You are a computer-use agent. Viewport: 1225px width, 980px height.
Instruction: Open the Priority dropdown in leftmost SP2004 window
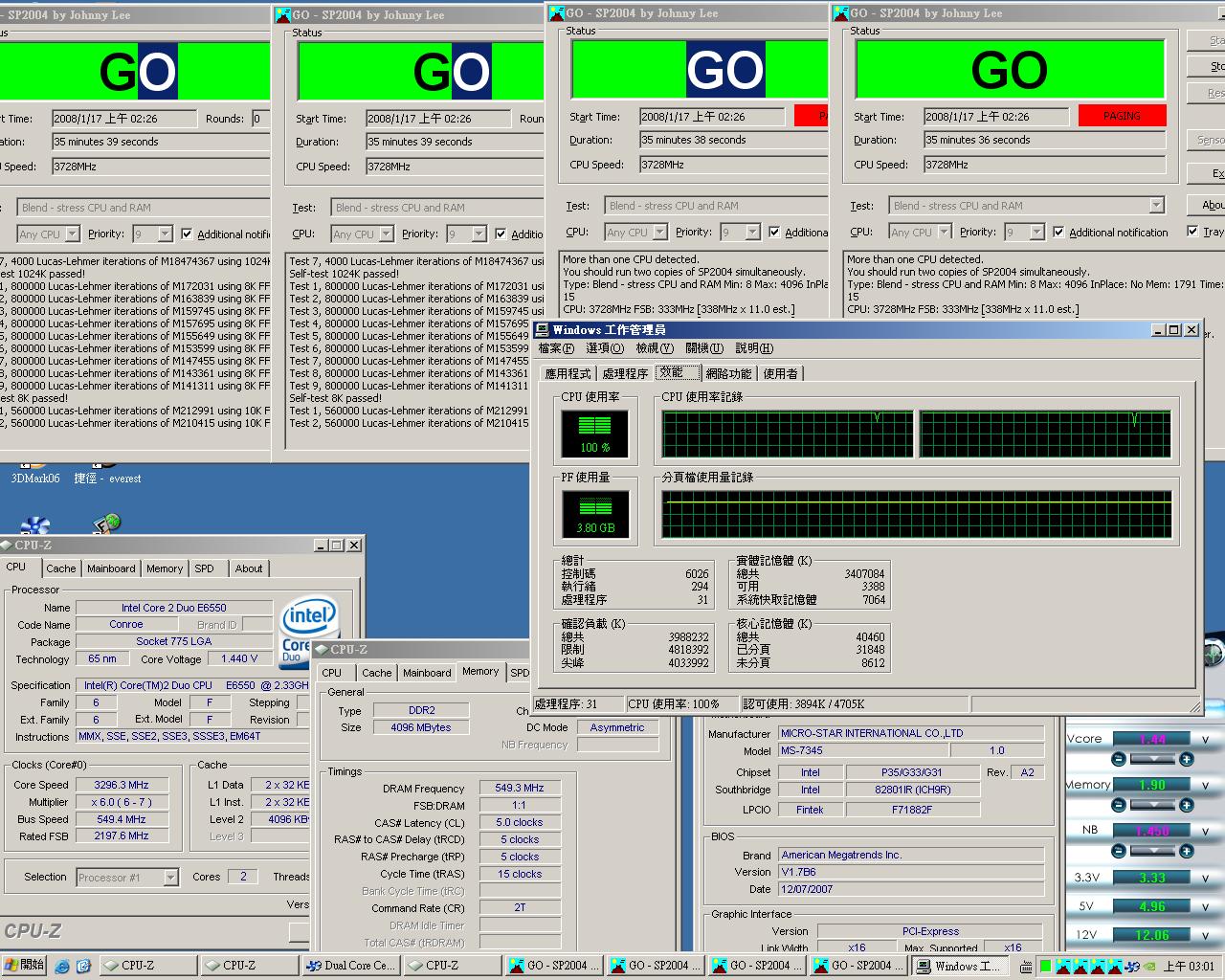[165, 234]
